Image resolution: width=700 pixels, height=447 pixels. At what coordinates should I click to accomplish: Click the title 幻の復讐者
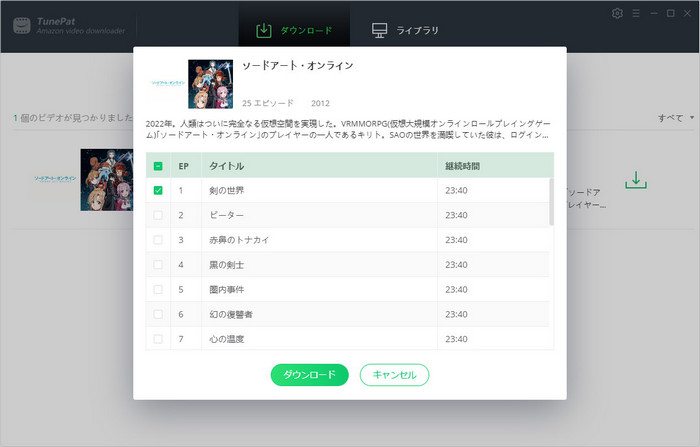231,314
